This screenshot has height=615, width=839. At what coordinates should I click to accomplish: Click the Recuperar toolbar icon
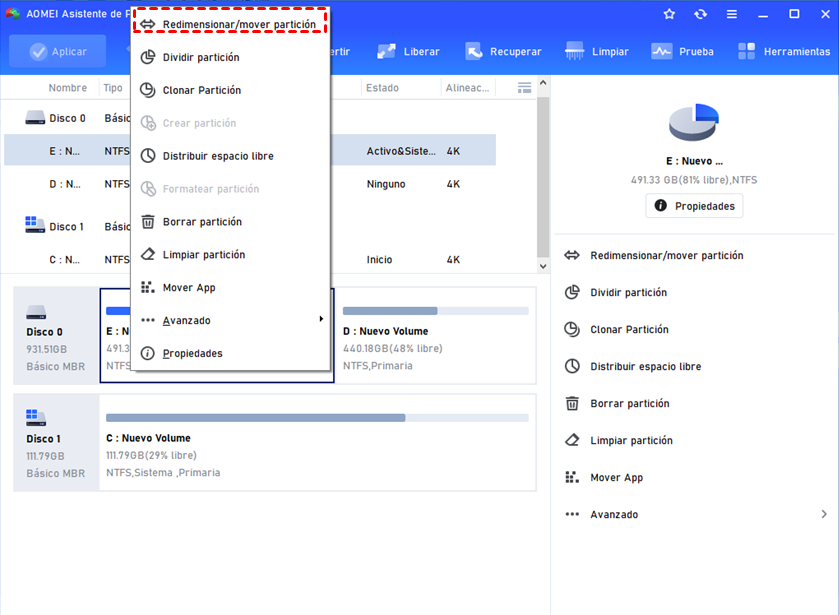(x=474, y=51)
